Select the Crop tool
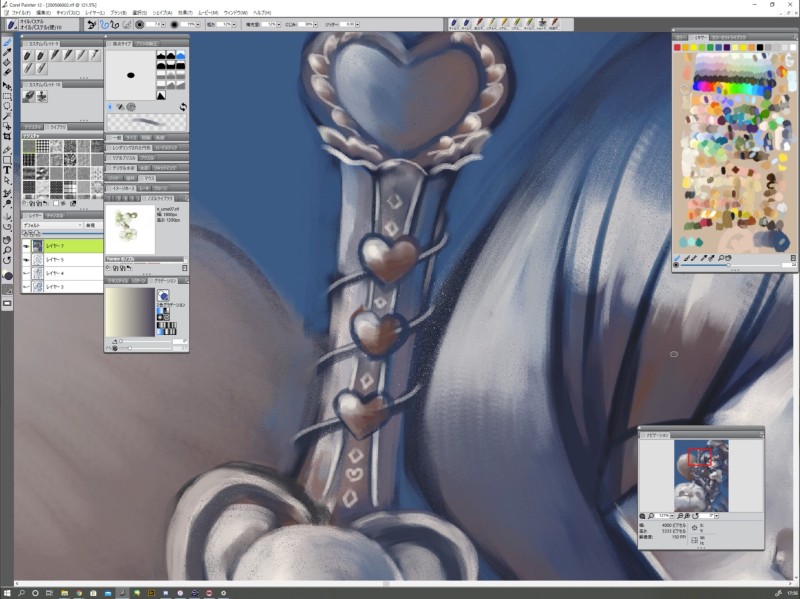 [7, 136]
